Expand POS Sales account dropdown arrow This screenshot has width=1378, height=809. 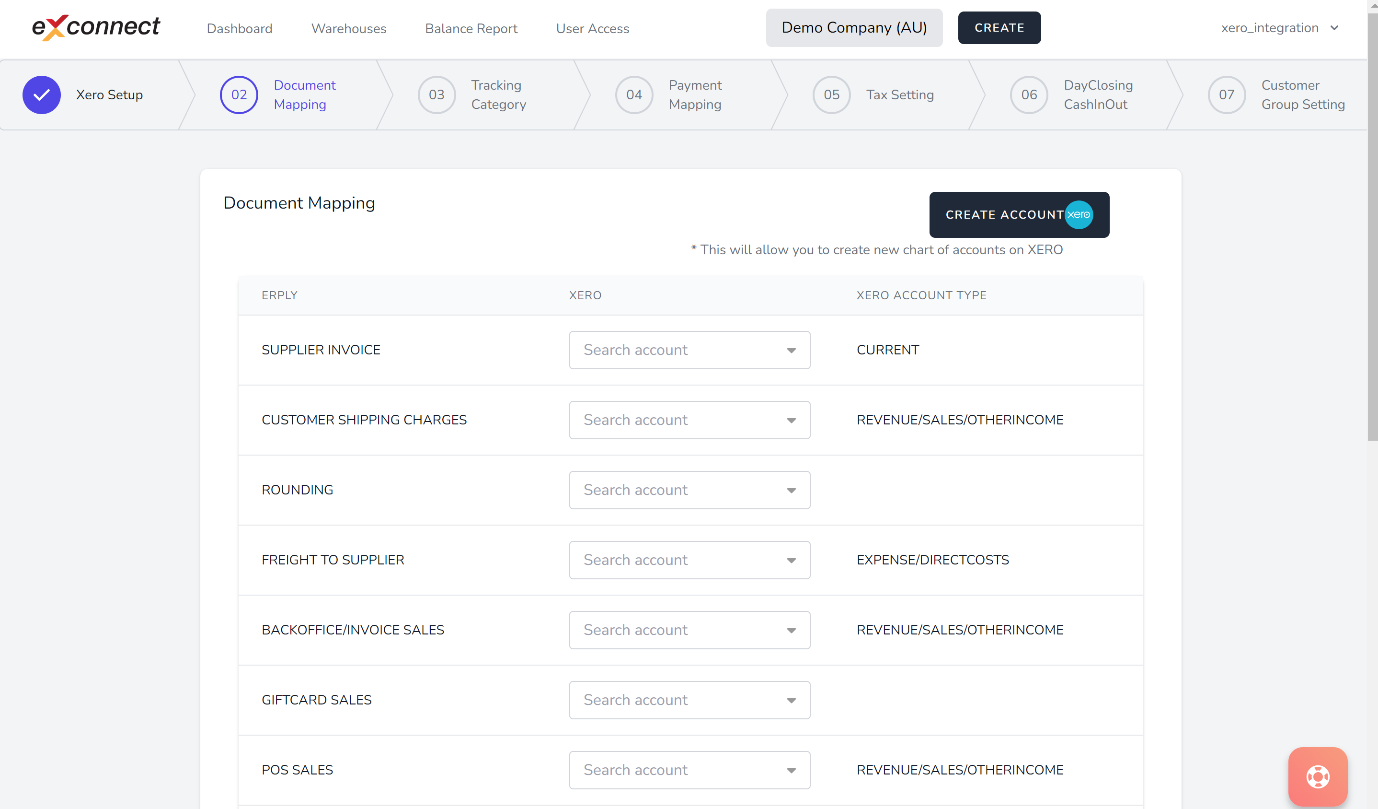[791, 770]
